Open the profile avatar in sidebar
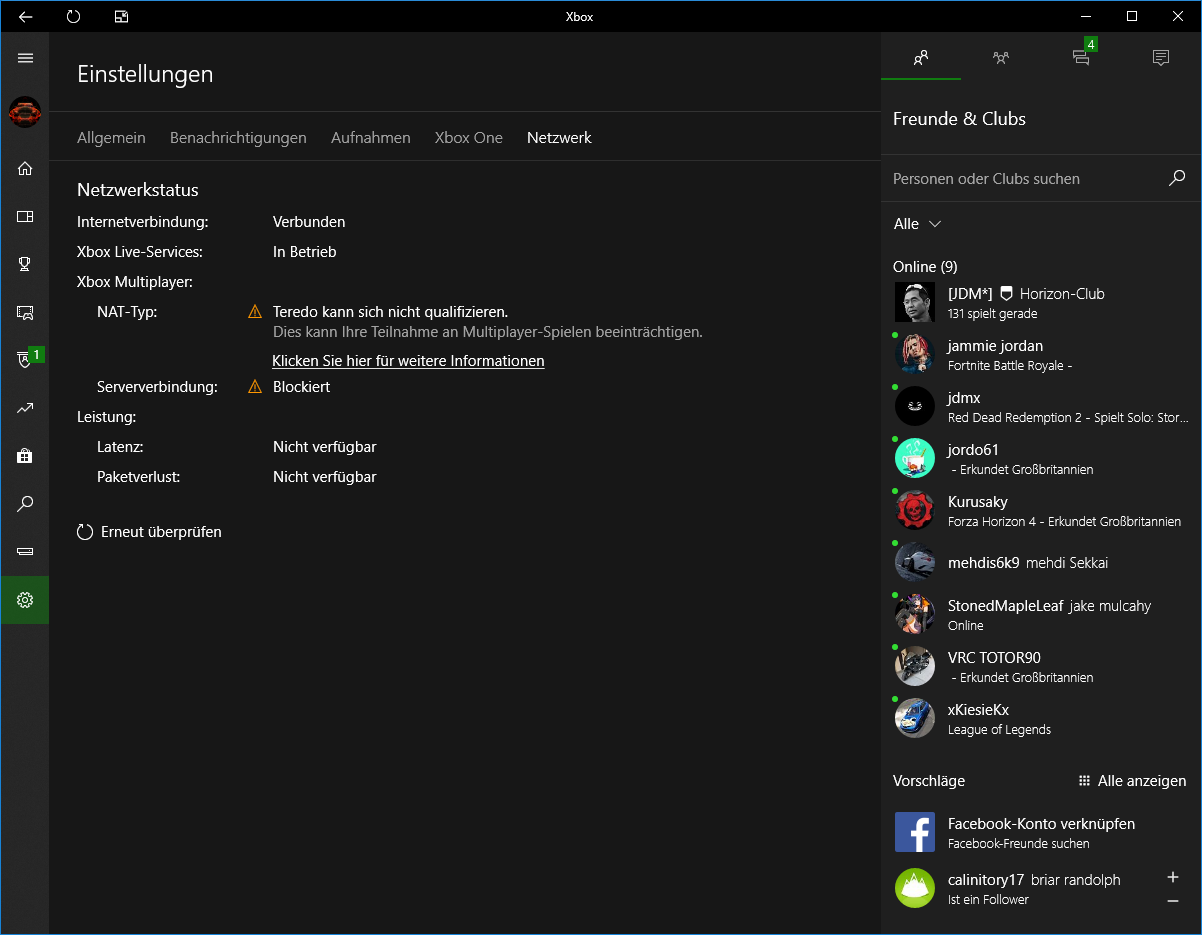The width and height of the screenshot is (1202, 935). [x=25, y=113]
